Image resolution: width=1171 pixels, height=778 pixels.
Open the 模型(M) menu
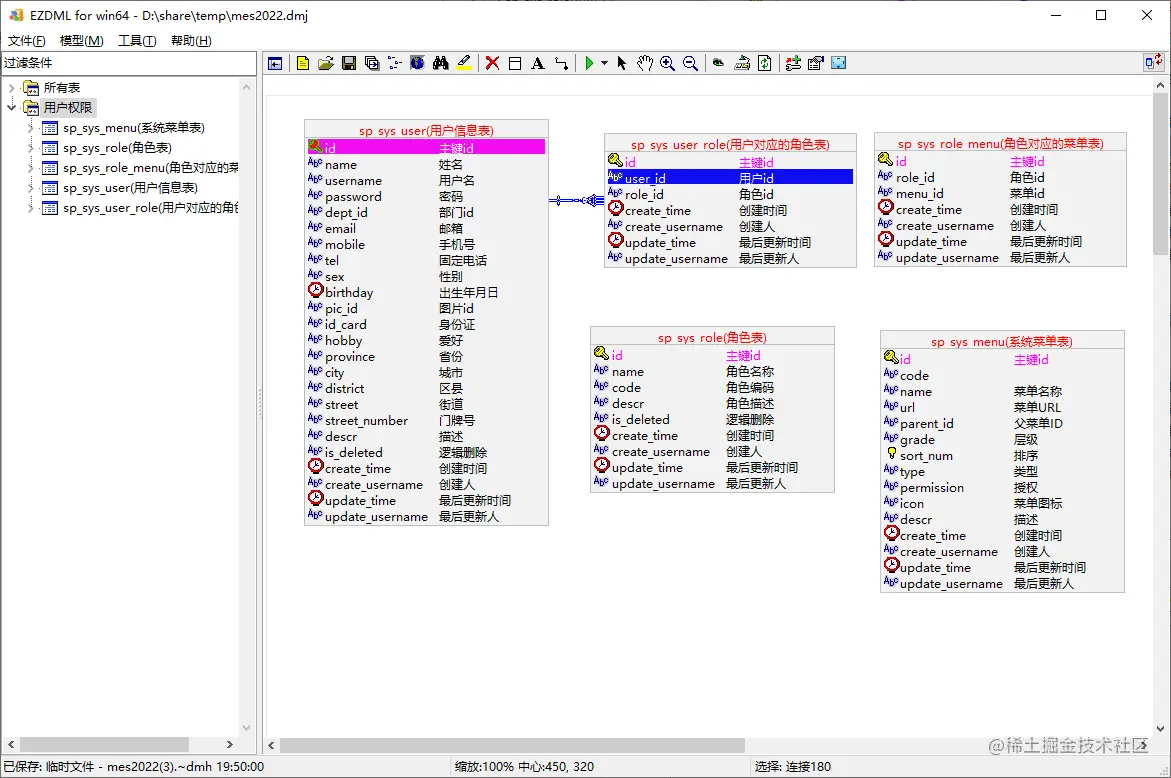[81, 40]
